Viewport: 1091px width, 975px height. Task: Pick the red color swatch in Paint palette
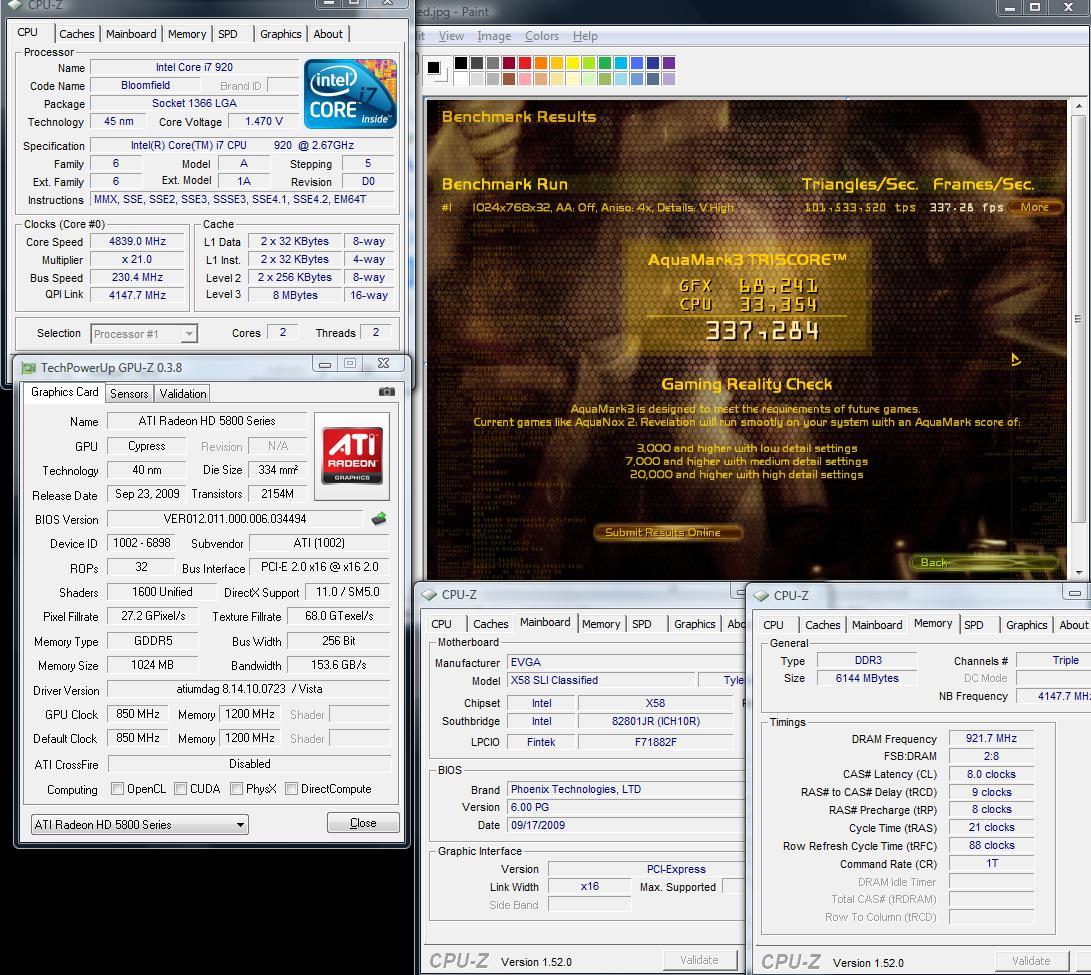(x=525, y=63)
